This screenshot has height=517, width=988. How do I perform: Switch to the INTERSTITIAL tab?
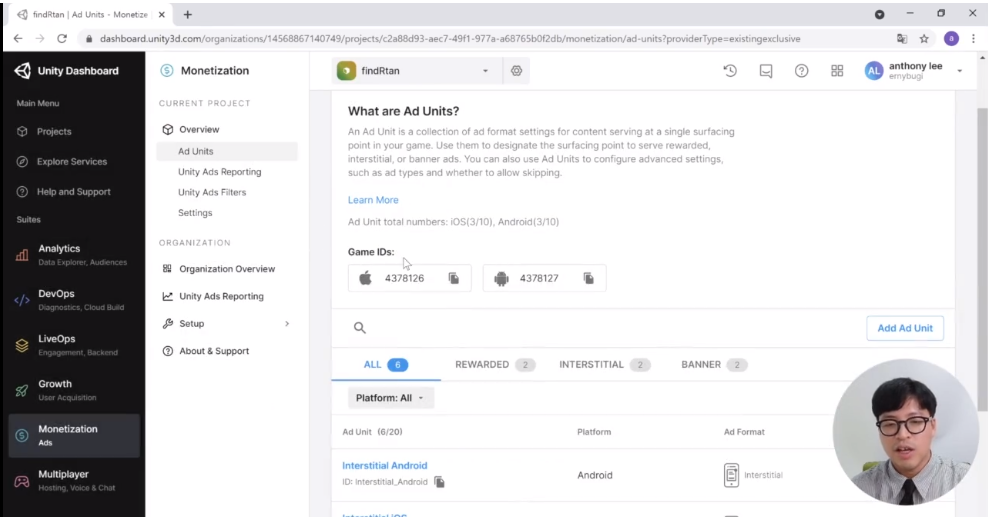pos(604,365)
